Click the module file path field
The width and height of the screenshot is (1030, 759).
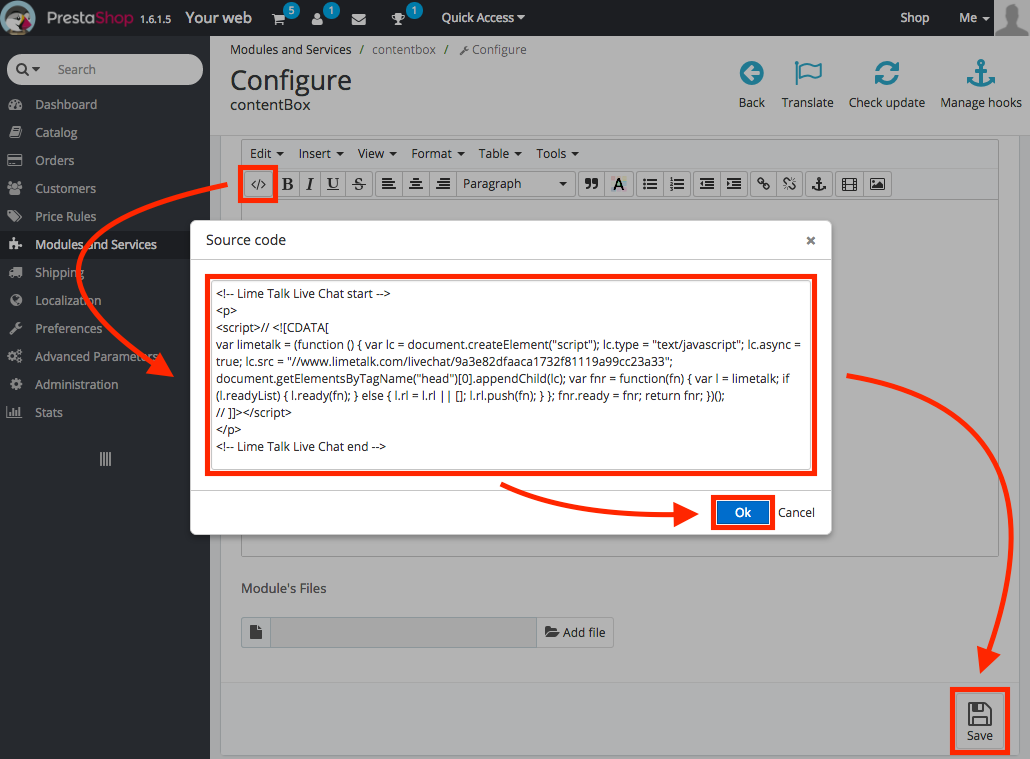403,632
